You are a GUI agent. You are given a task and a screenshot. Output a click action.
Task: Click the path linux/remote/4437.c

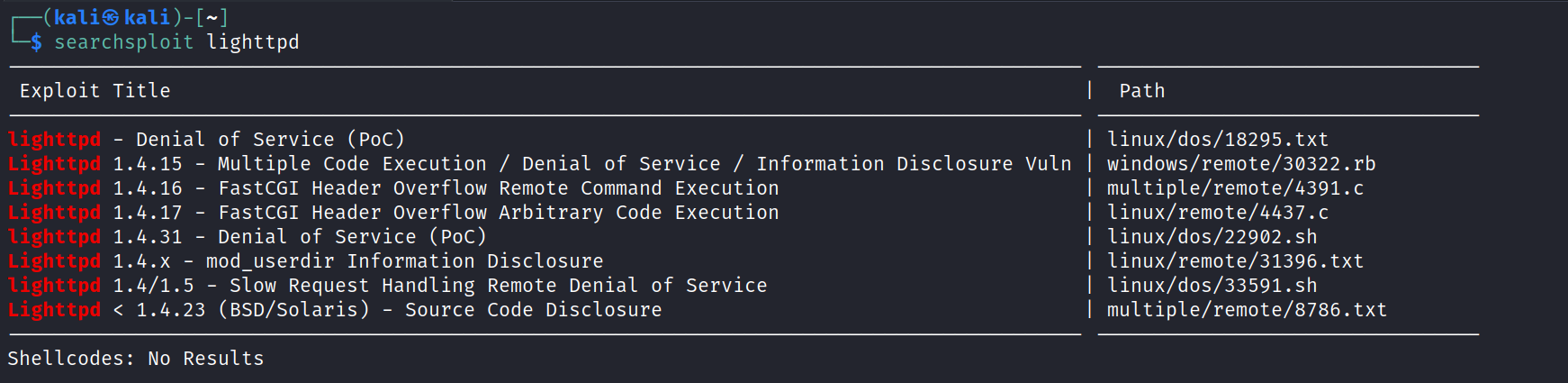(x=1217, y=213)
